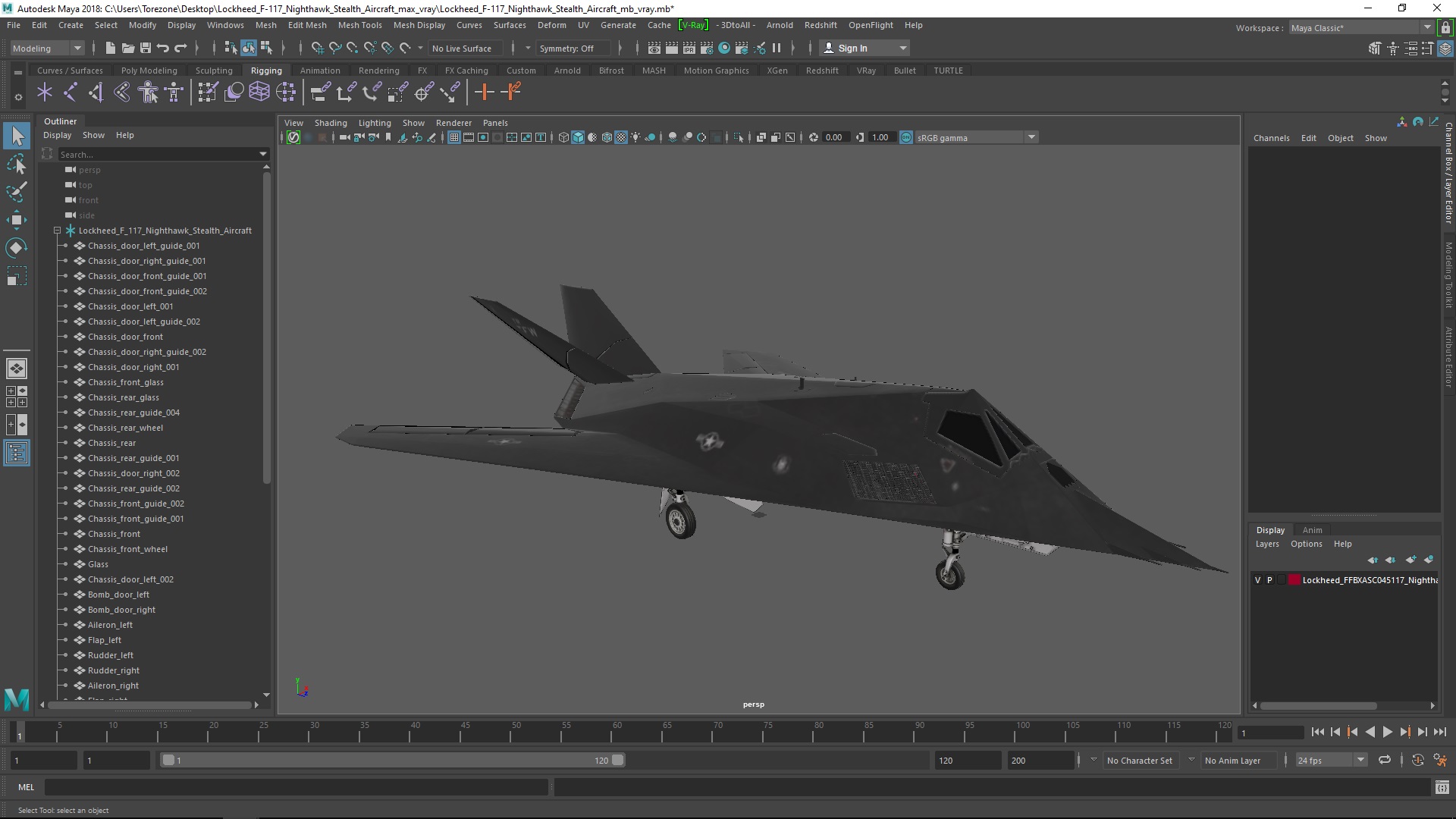Click the current frame input field
Image resolution: width=1456 pixels, height=819 pixels.
tap(1270, 733)
